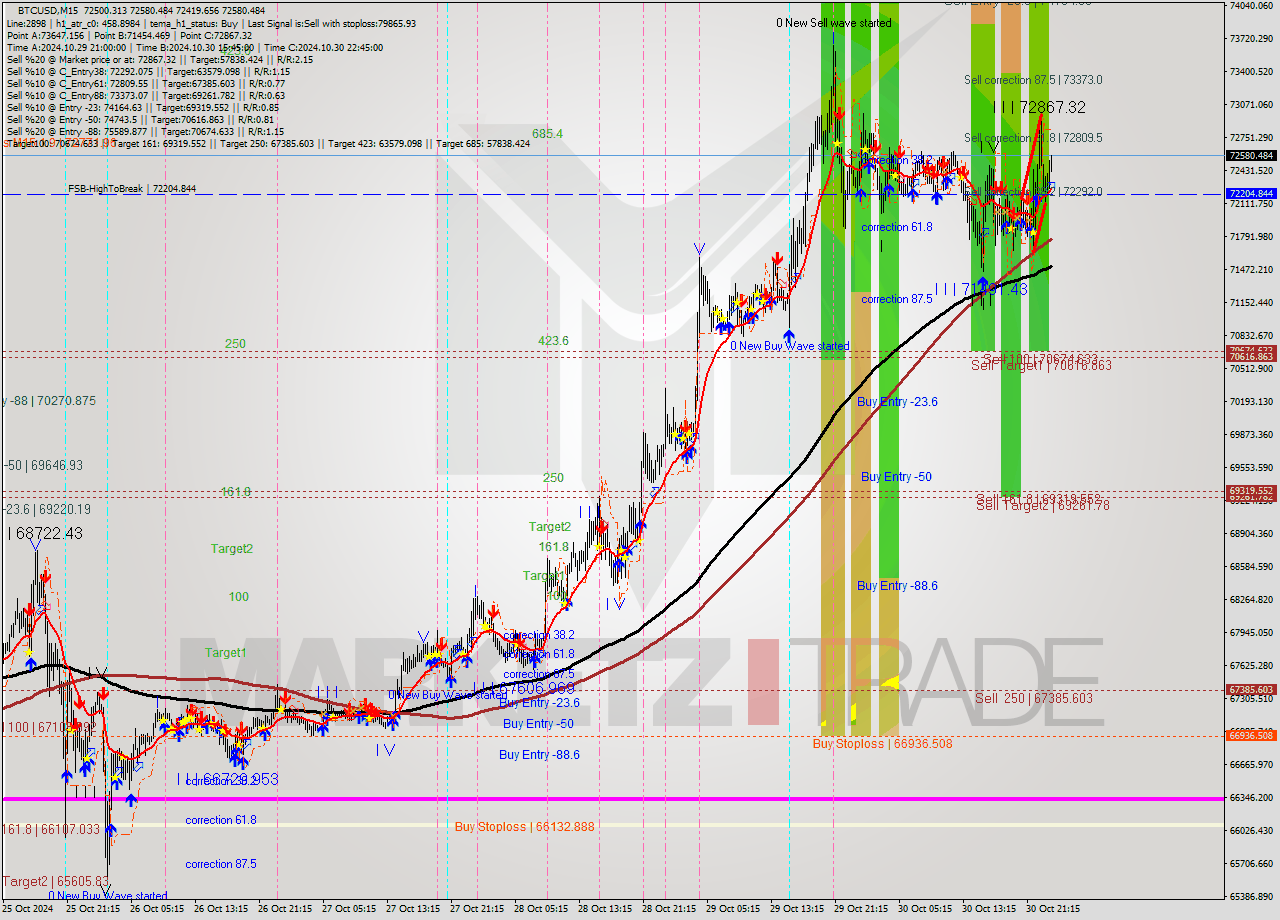Image resolution: width=1280 pixels, height=920 pixels.
Task: Click the 'Buy Stoploss | 66936.508' label
Action: (882, 744)
